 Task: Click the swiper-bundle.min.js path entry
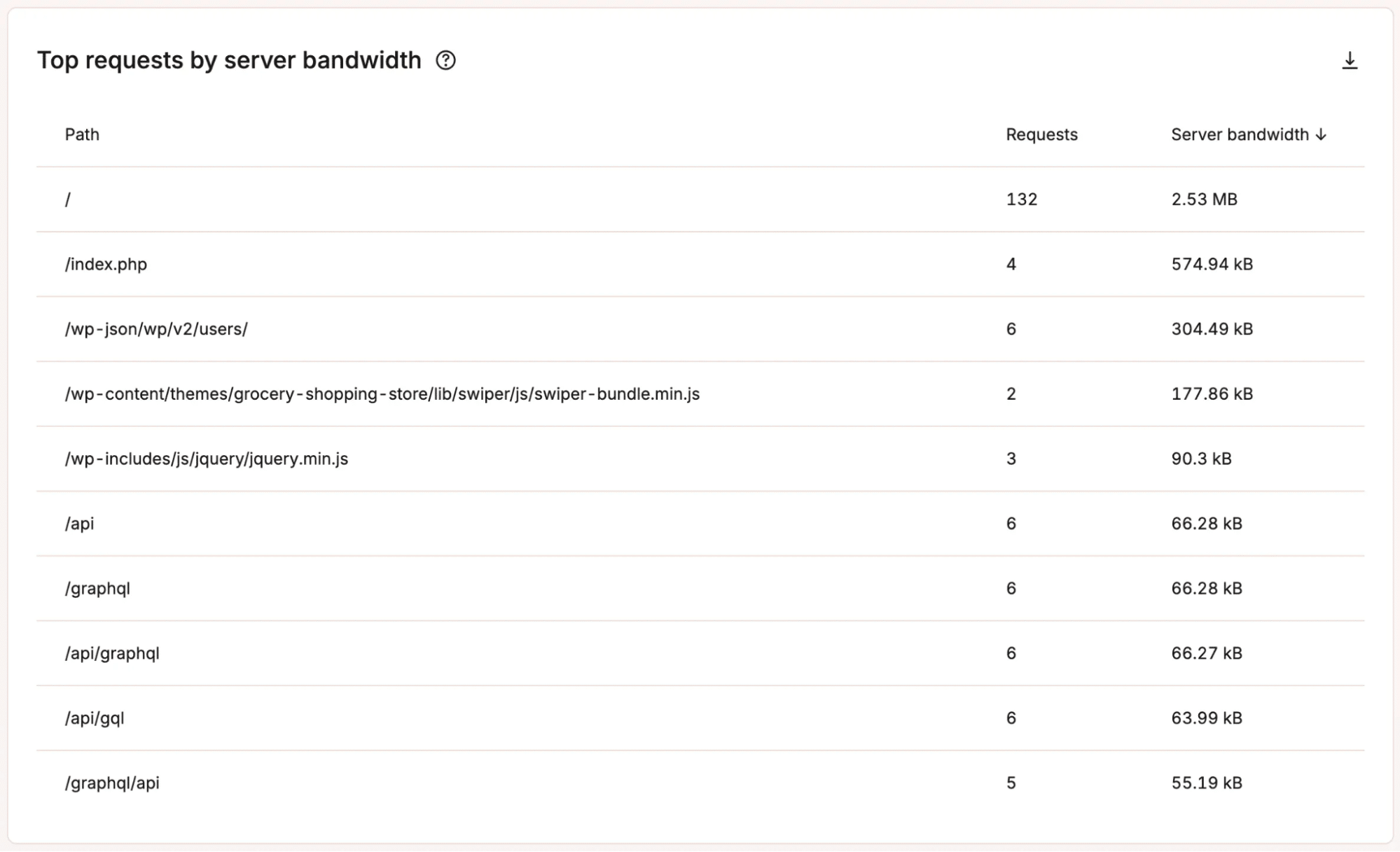(x=384, y=394)
